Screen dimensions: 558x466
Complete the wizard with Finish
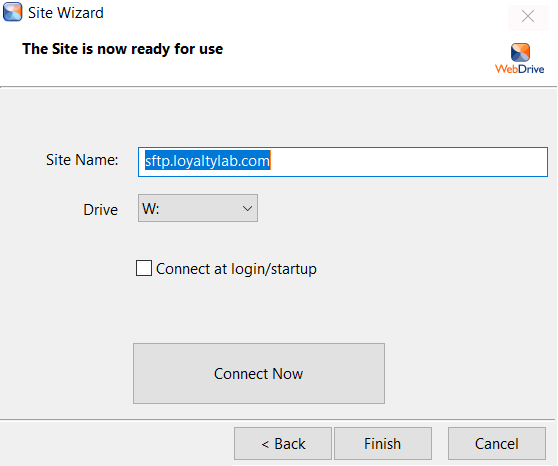383,444
